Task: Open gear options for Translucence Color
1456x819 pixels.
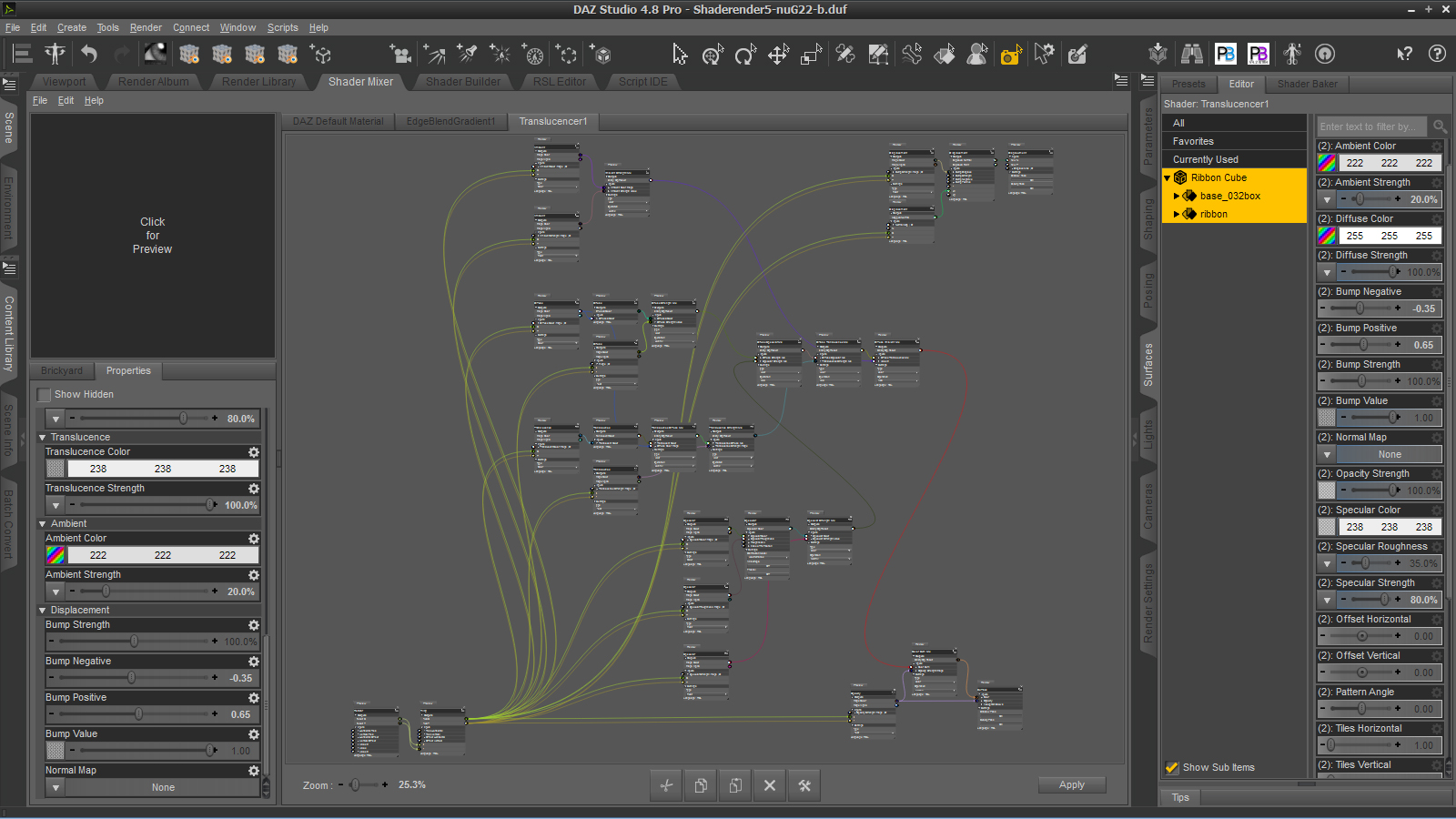Action: 254,452
